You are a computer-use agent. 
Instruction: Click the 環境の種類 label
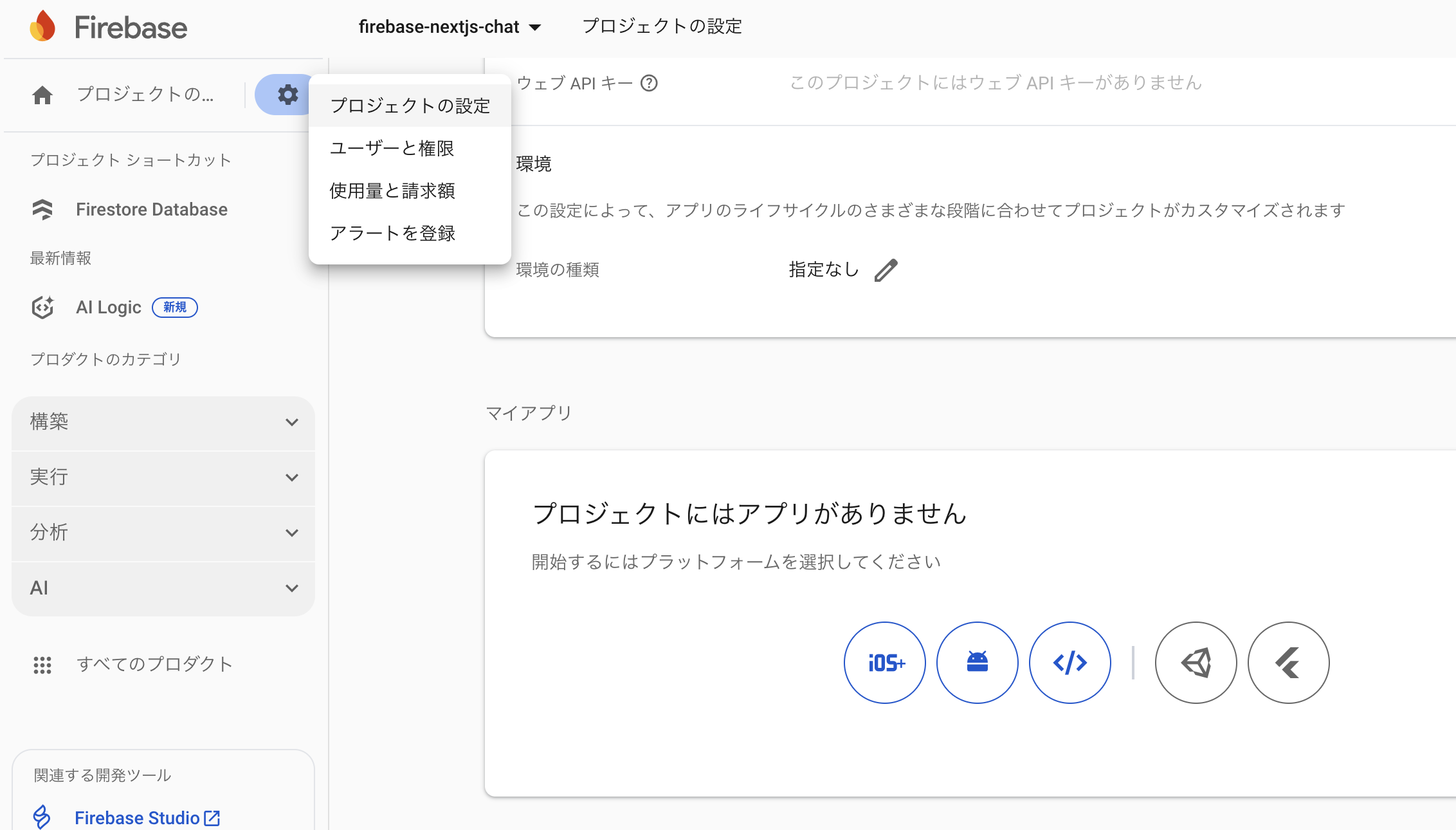(x=558, y=270)
